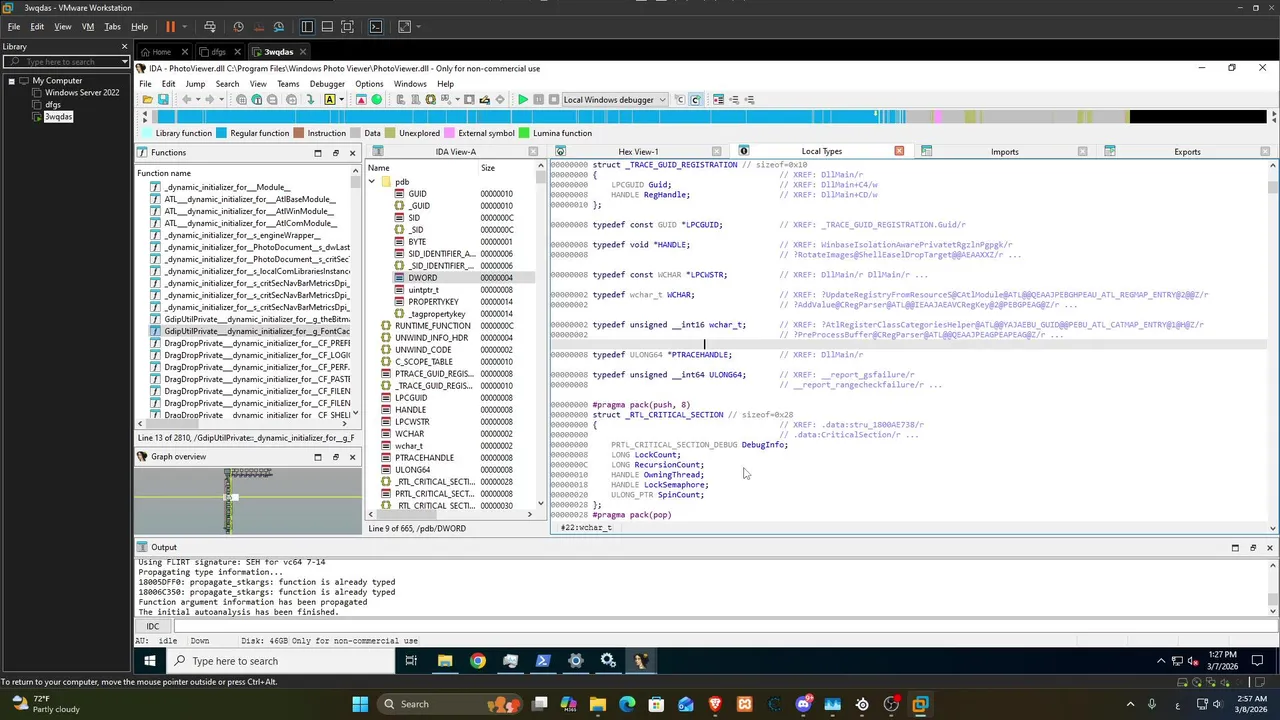Switch to the Hex View-1 tab
The height and width of the screenshot is (720, 1280).
[x=638, y=152]
